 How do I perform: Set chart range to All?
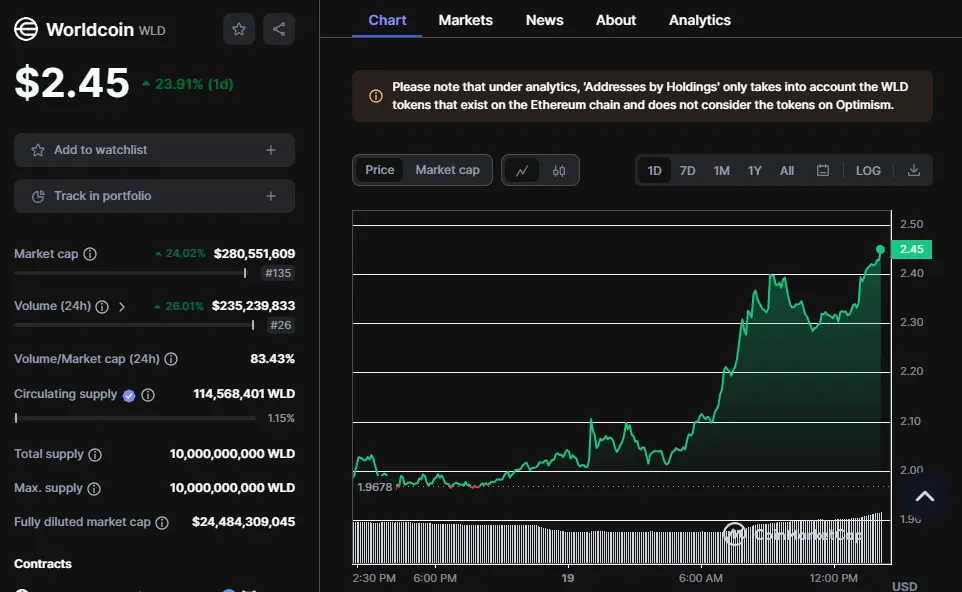tap(787, 171)
